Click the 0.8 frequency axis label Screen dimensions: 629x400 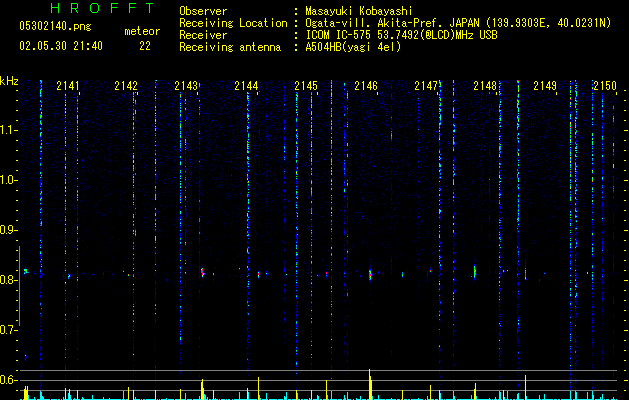coord(7,280)
